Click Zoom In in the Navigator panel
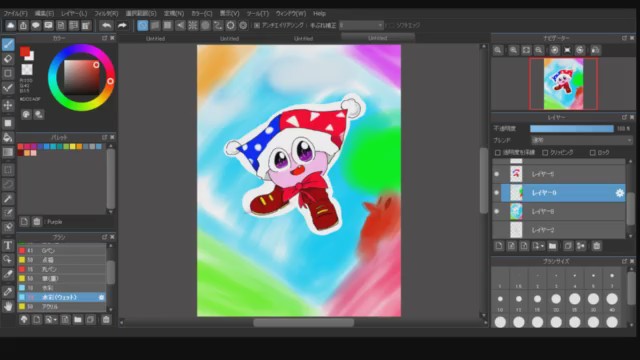 [x=513, y=50]
